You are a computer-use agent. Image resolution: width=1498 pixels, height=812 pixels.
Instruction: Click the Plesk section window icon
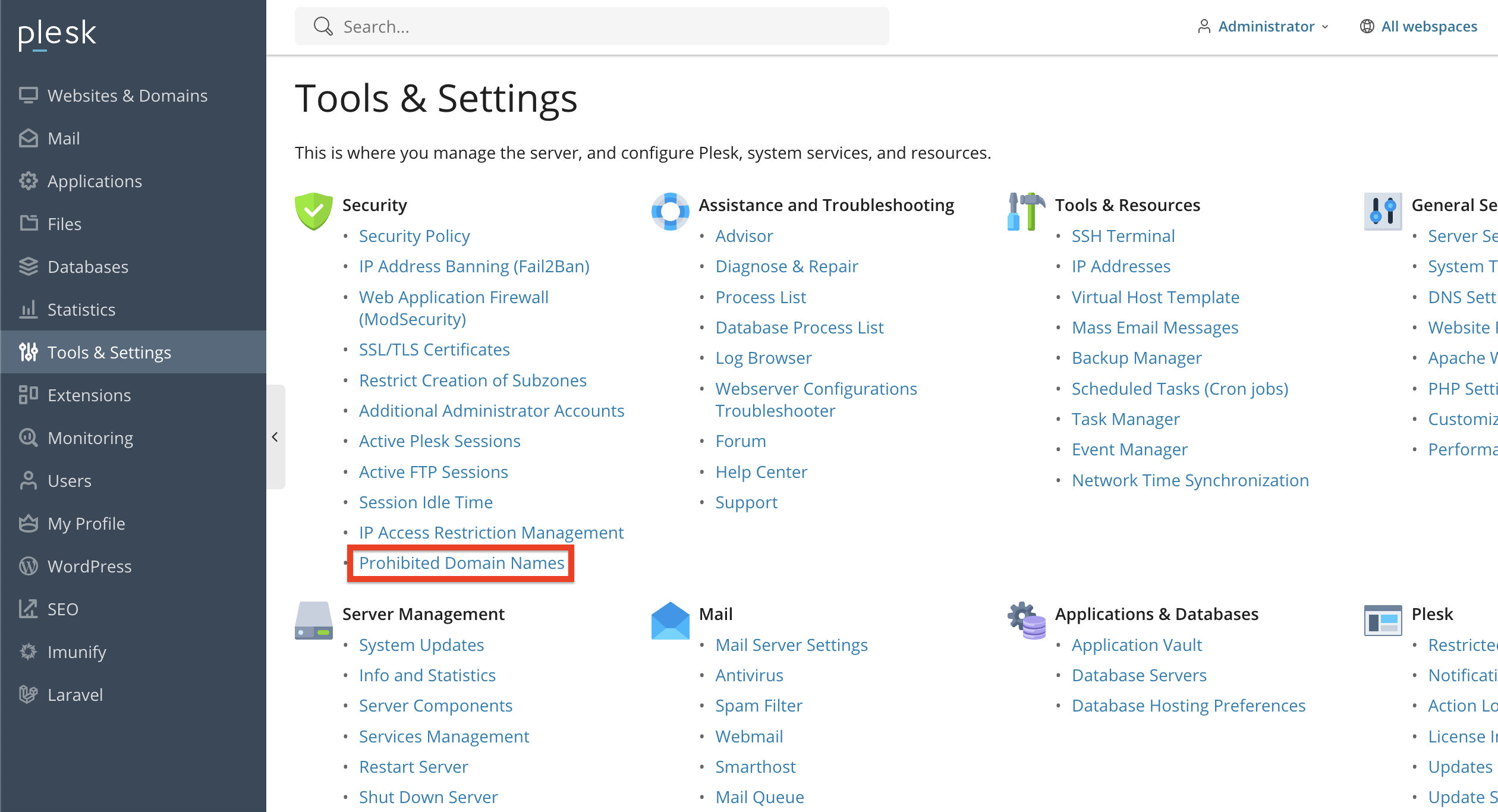[x=1383, y=621]
